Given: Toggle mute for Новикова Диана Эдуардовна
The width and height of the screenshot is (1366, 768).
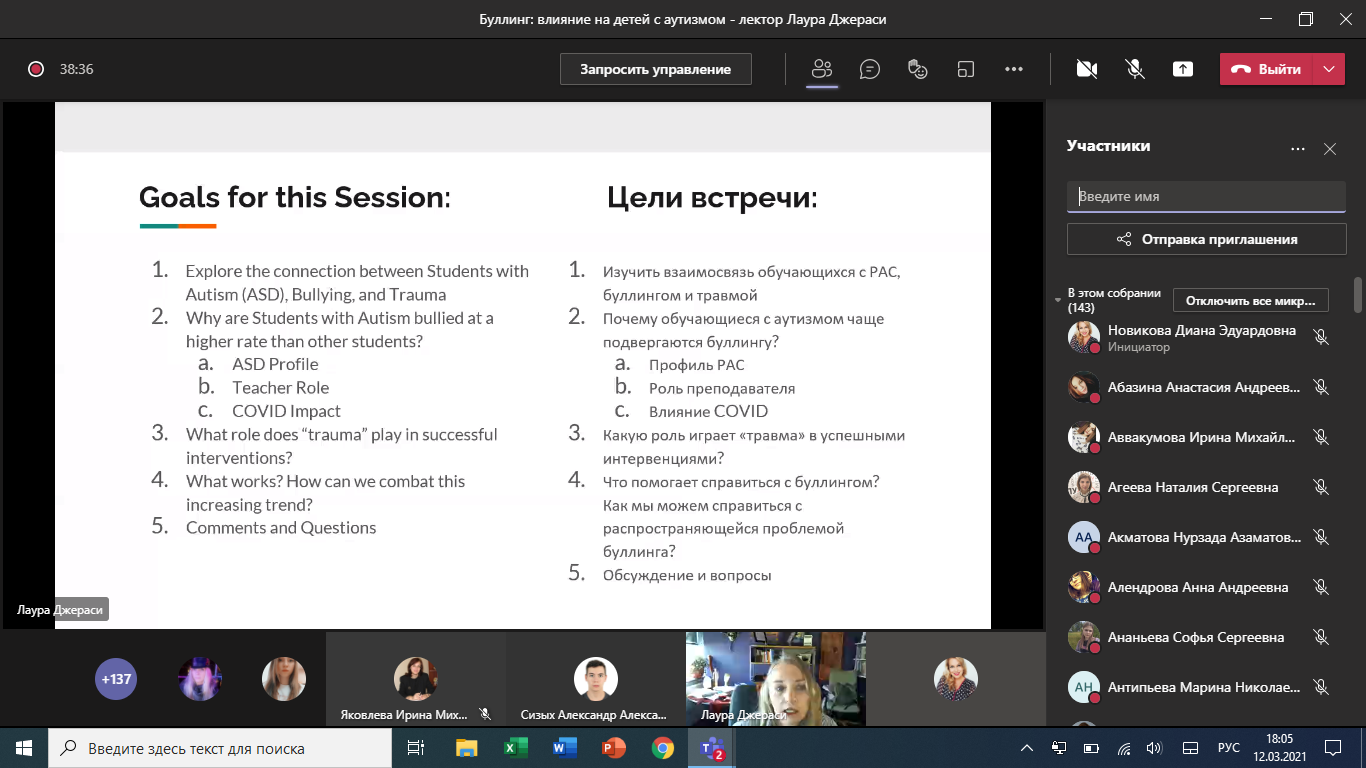Looking at the screenshot, I should [x=1321, y=337].
